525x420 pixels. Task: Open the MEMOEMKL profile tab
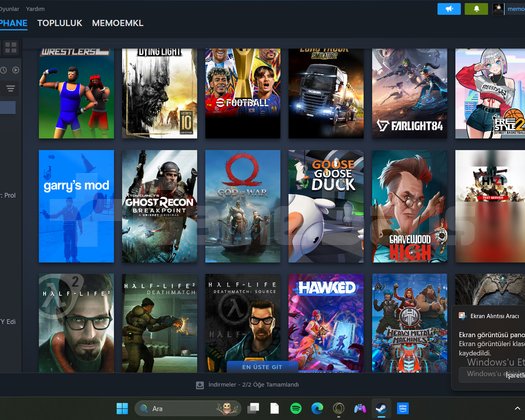(118, 23)
